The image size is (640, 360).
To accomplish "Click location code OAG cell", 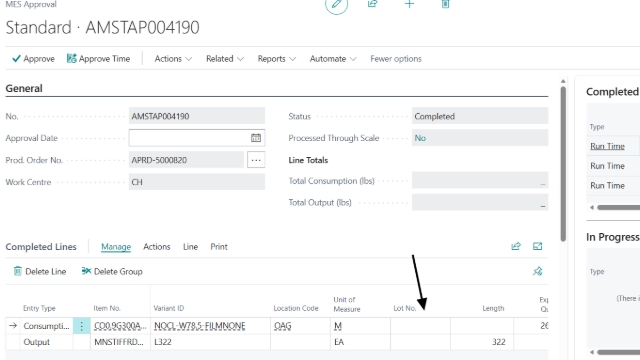I will (282, 326).
